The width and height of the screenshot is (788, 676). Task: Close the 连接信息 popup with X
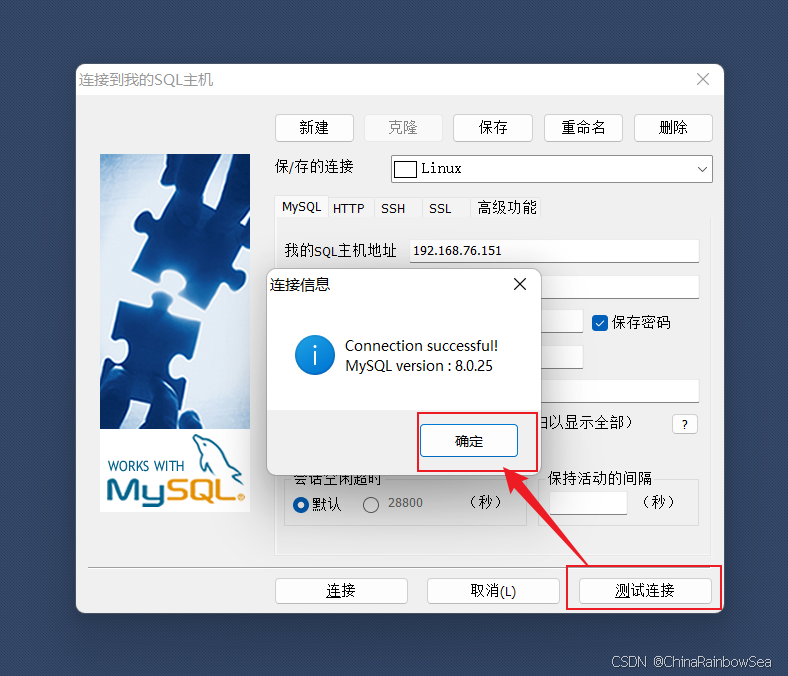[x=520, y=284]
